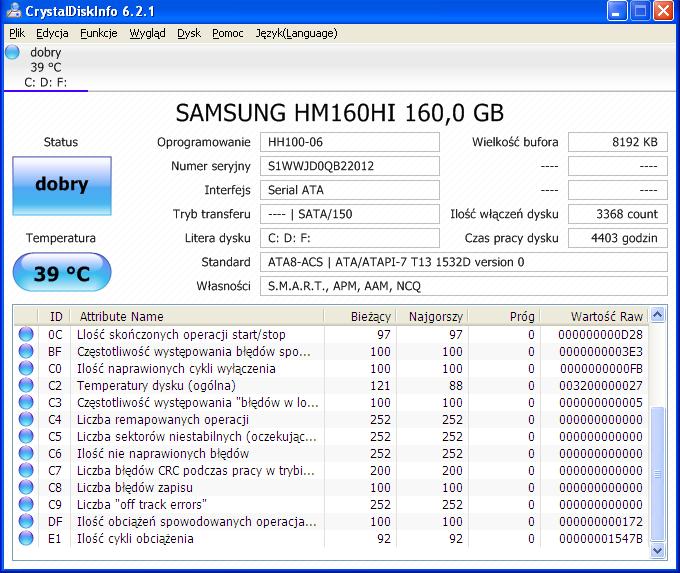
Task: Select row 'Liczba remapowanych operacji'
Action: [x=331, y=419]
